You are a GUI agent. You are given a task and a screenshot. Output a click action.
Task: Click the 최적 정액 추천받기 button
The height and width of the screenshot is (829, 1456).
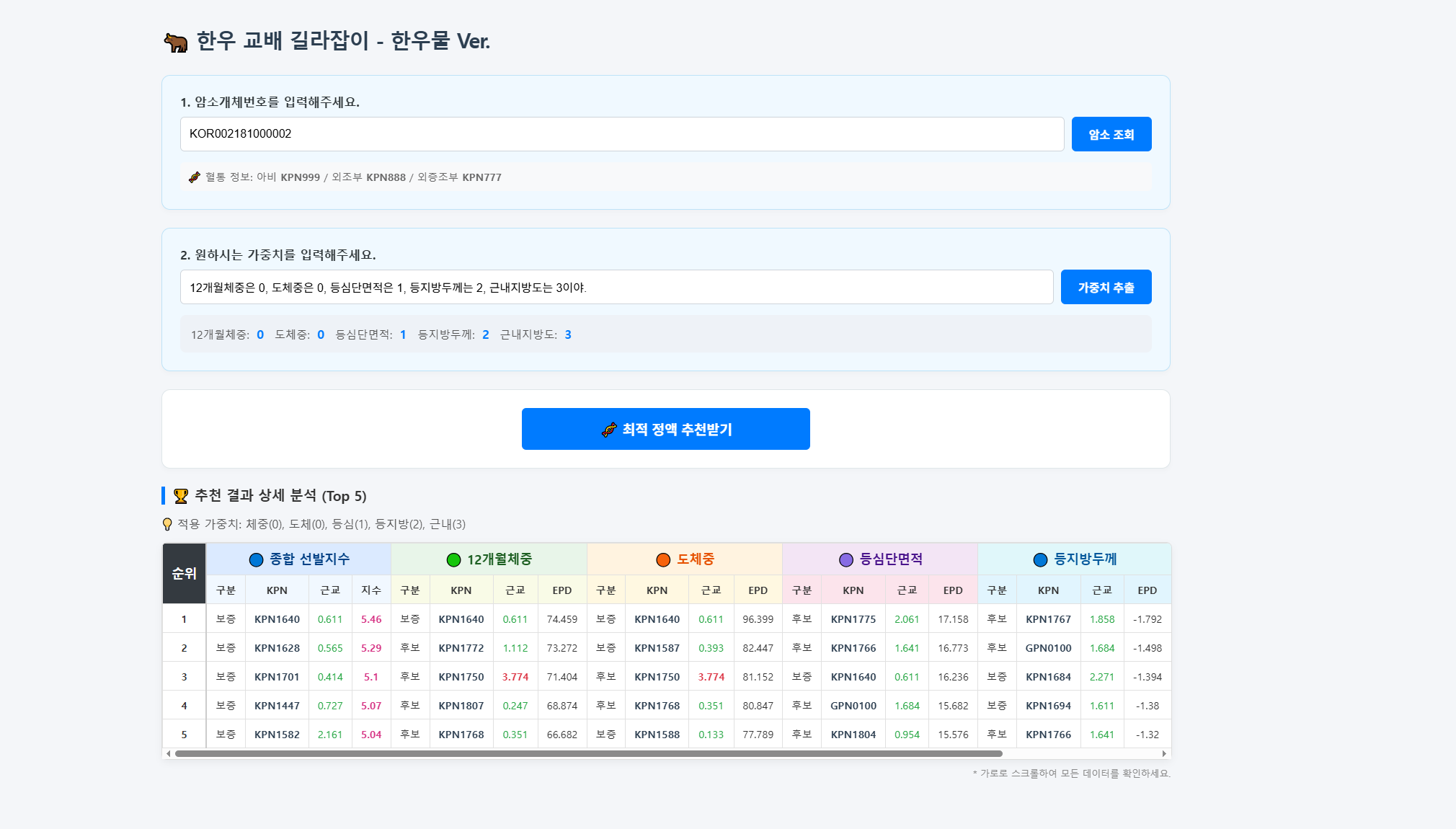[x=665, y=429]
